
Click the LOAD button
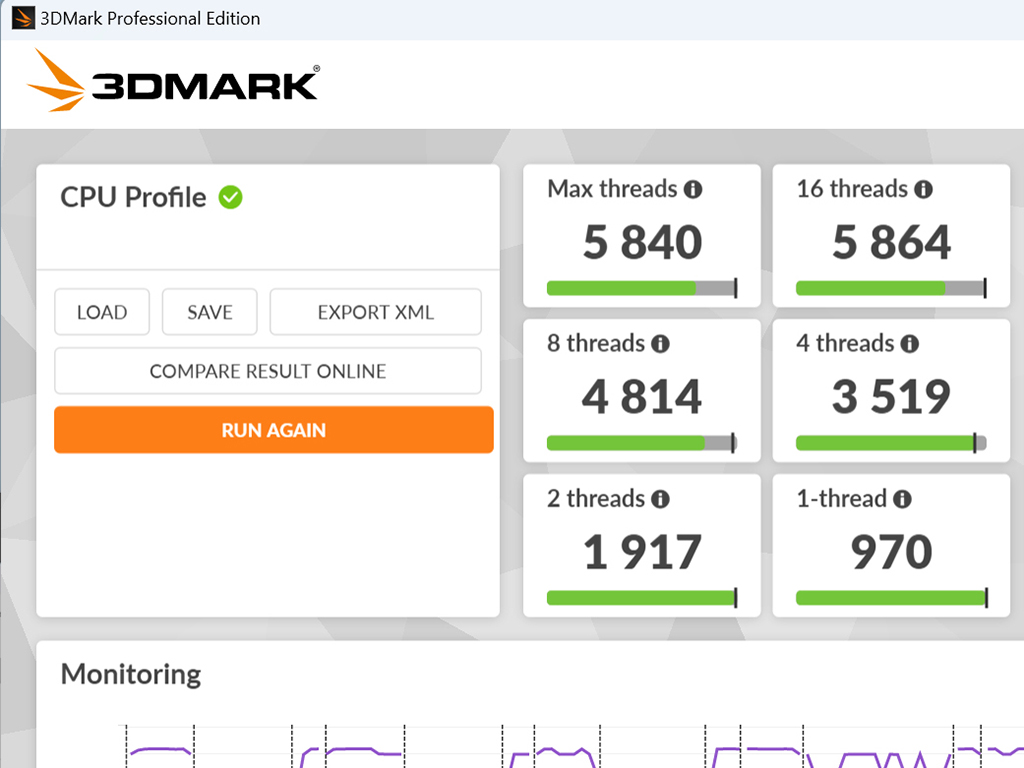pyautogui.click(x=102, y=312)
